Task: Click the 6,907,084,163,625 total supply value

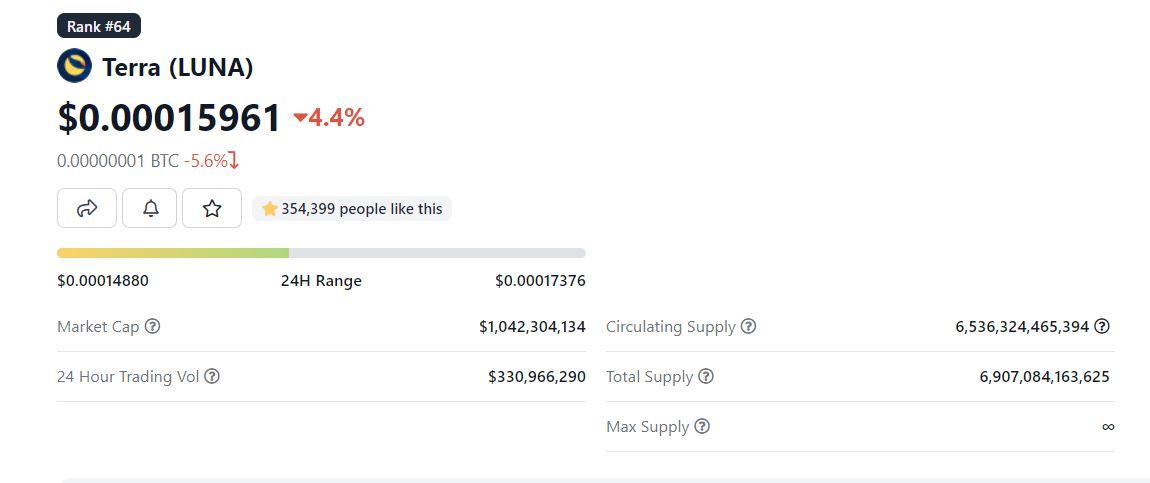Action: (1044, 377)
